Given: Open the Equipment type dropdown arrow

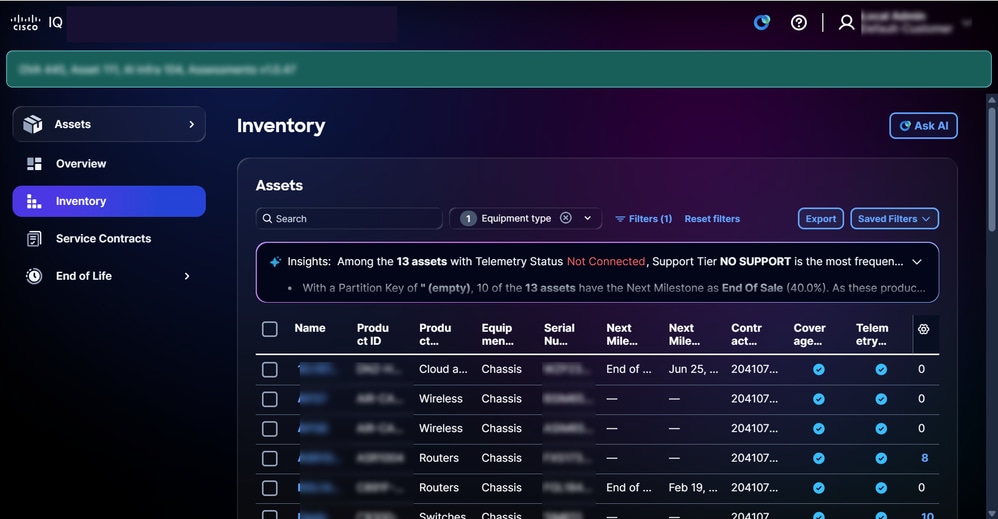Looking at the screenshot, I should [587, 218].
